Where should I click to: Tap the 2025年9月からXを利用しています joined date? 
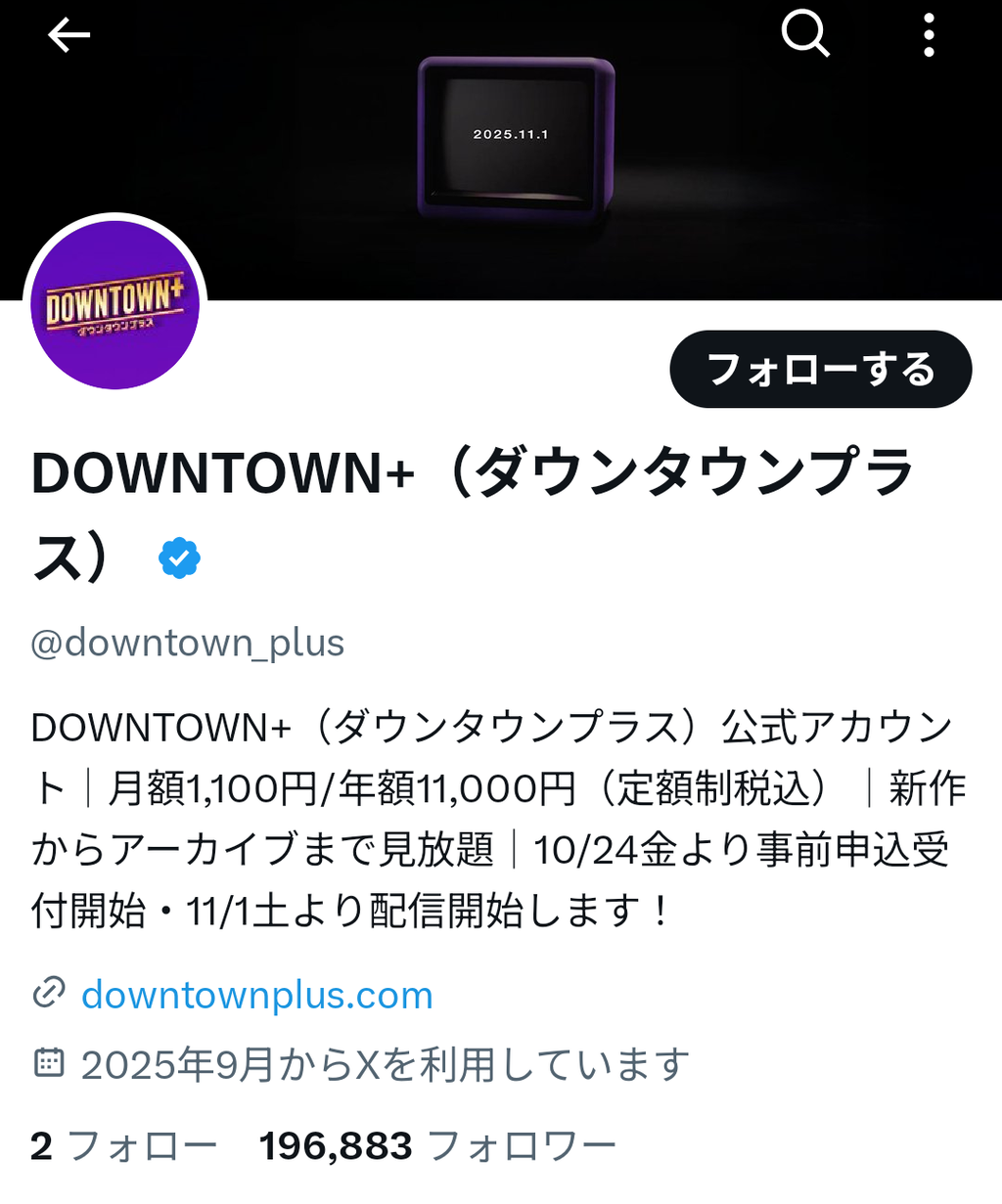coord(386,1063)
